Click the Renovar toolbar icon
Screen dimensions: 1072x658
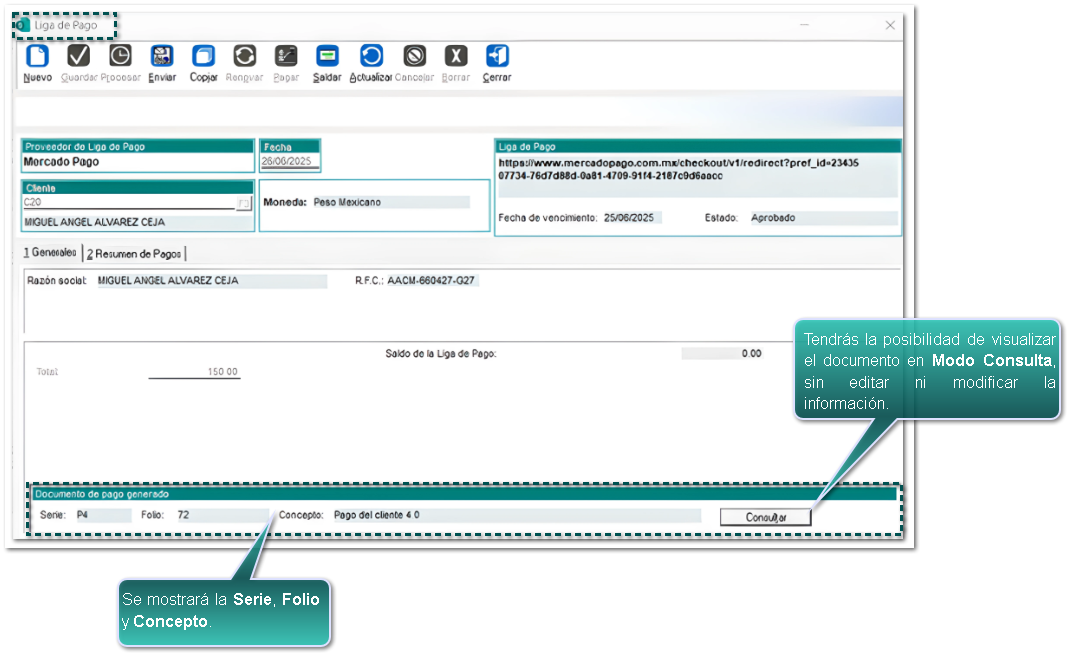(x=244, y=57)
